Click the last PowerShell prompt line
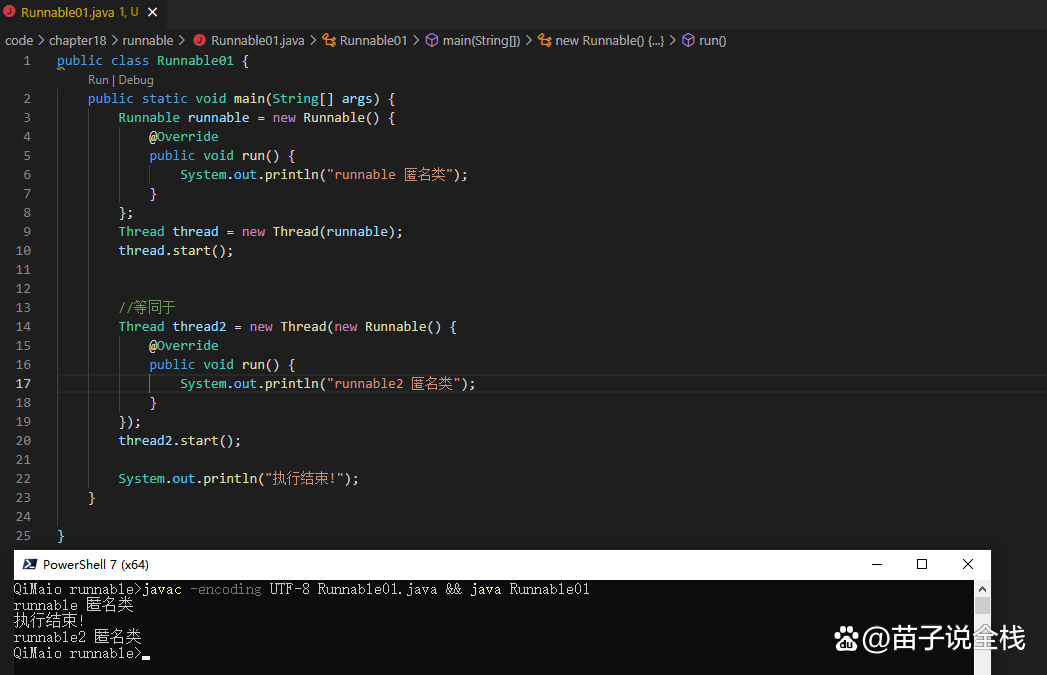1047x675 pixels. [78, 653]
